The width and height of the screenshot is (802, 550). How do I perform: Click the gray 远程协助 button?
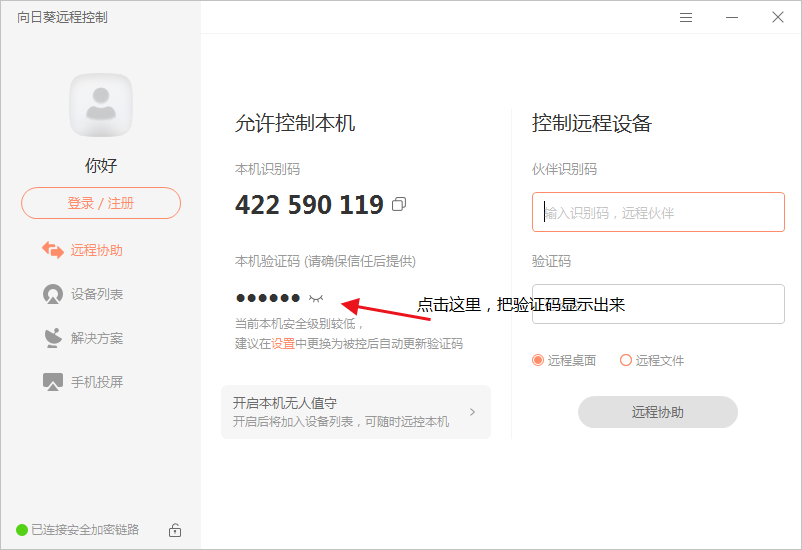[x=658, y=412]
